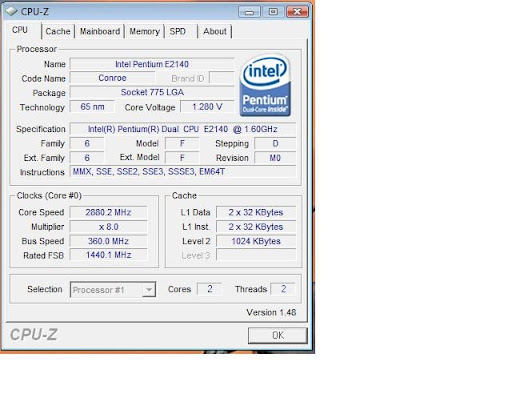Screen dimensions: 512x410
Task: Click the L1 Data value 2 x 32 KBytes
Action: click(x=256, y=212)
